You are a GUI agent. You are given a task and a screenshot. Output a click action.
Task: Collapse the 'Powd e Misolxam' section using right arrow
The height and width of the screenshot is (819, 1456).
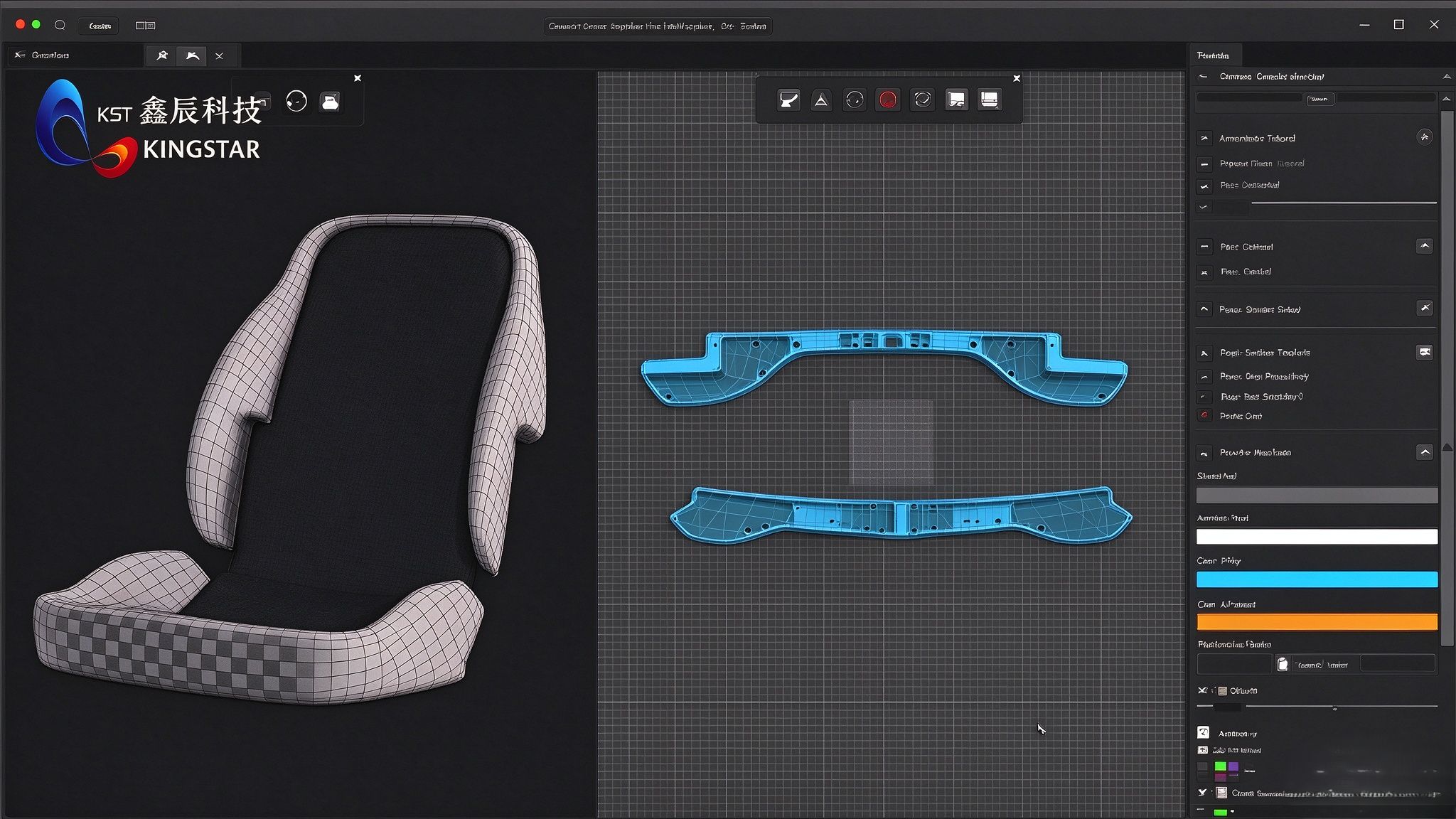pos(1425,452)
